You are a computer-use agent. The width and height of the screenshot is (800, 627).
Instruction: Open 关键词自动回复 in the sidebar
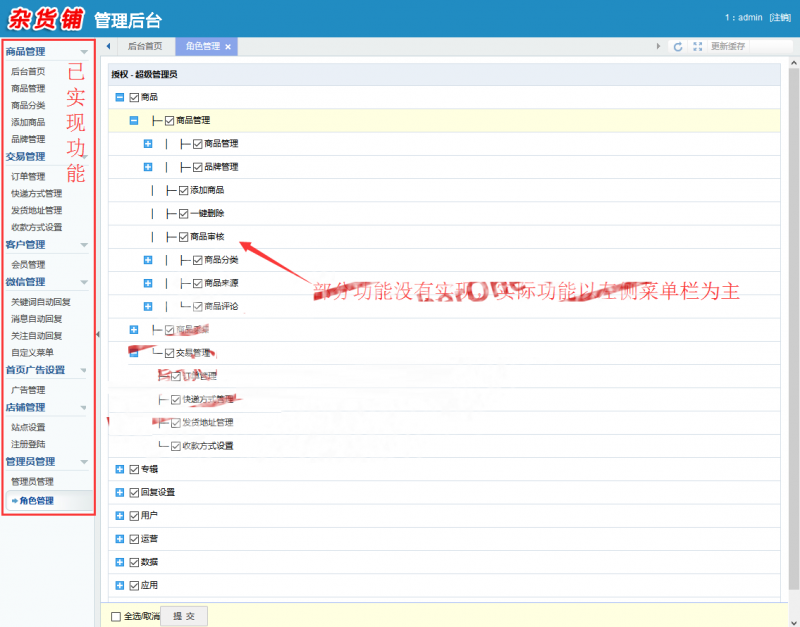[x=41, y=302]
